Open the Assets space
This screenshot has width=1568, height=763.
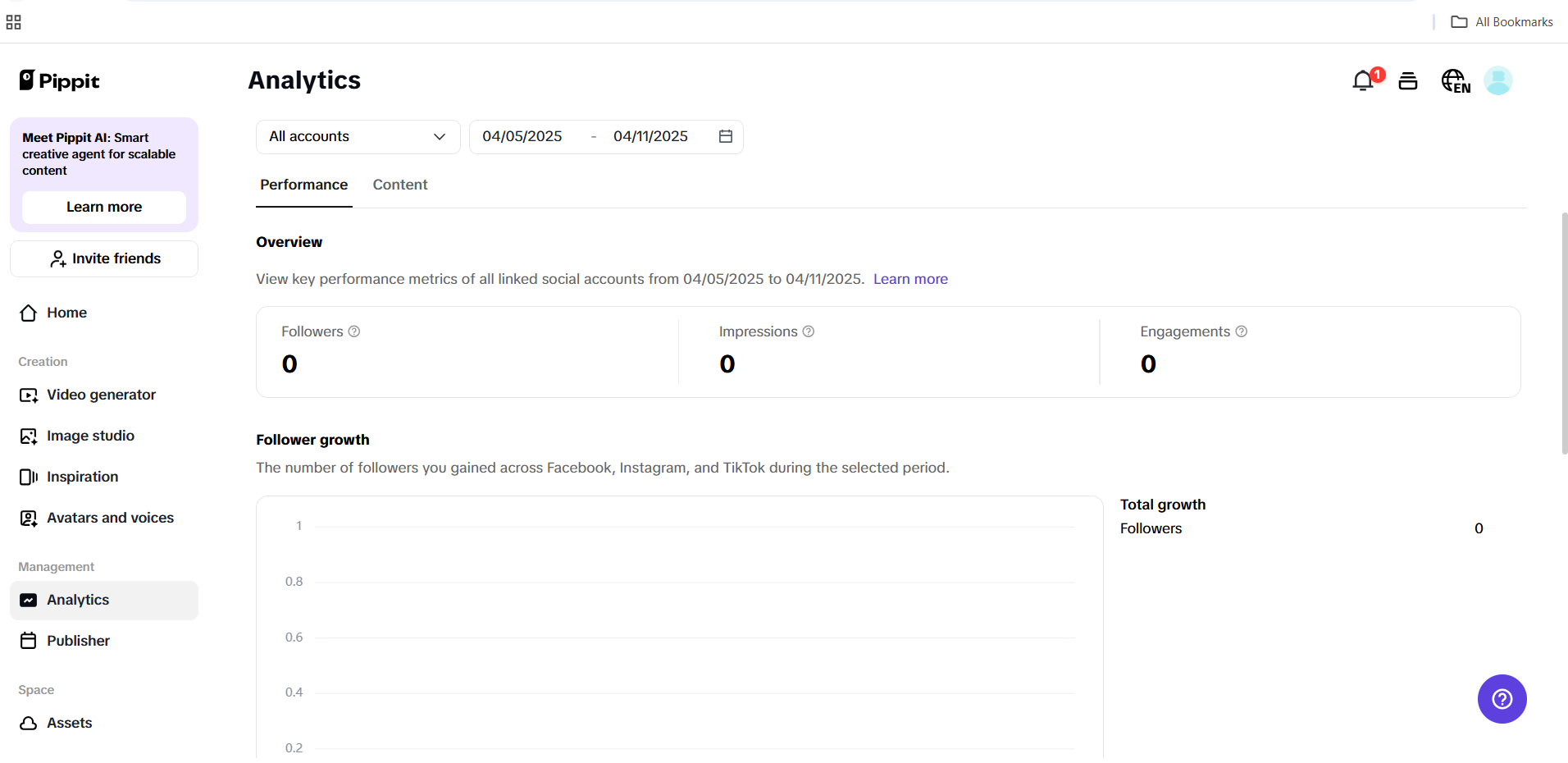point(69,723)
